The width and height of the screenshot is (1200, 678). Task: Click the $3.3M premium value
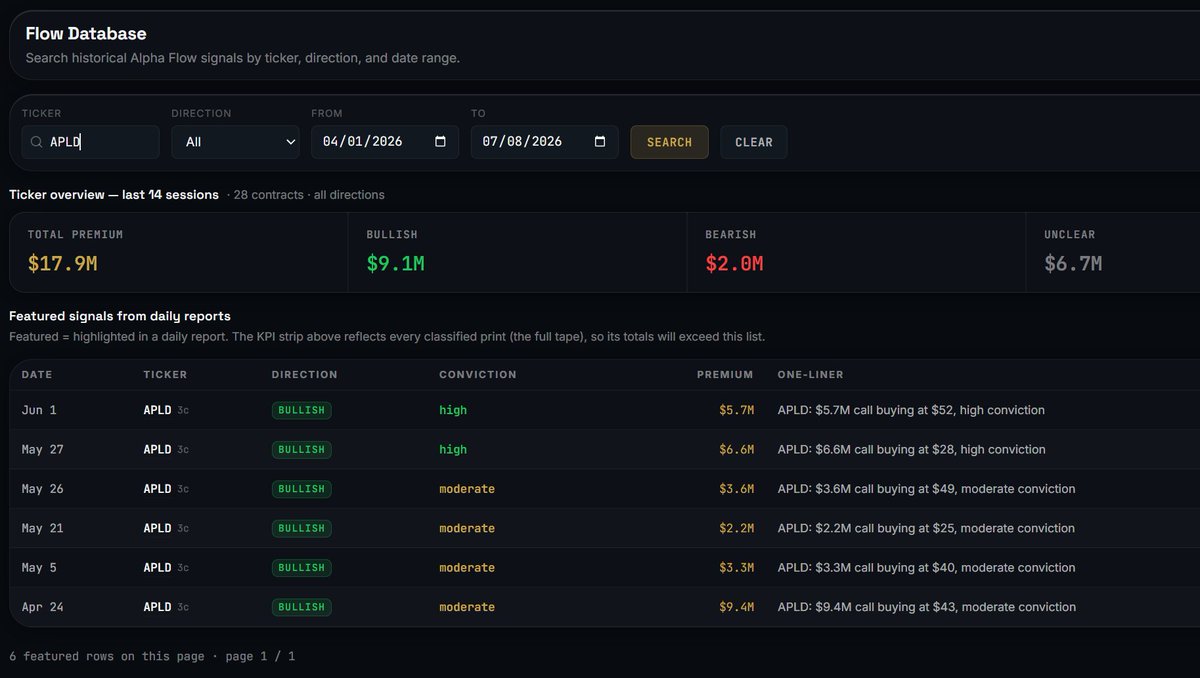[x=737, y=568]
